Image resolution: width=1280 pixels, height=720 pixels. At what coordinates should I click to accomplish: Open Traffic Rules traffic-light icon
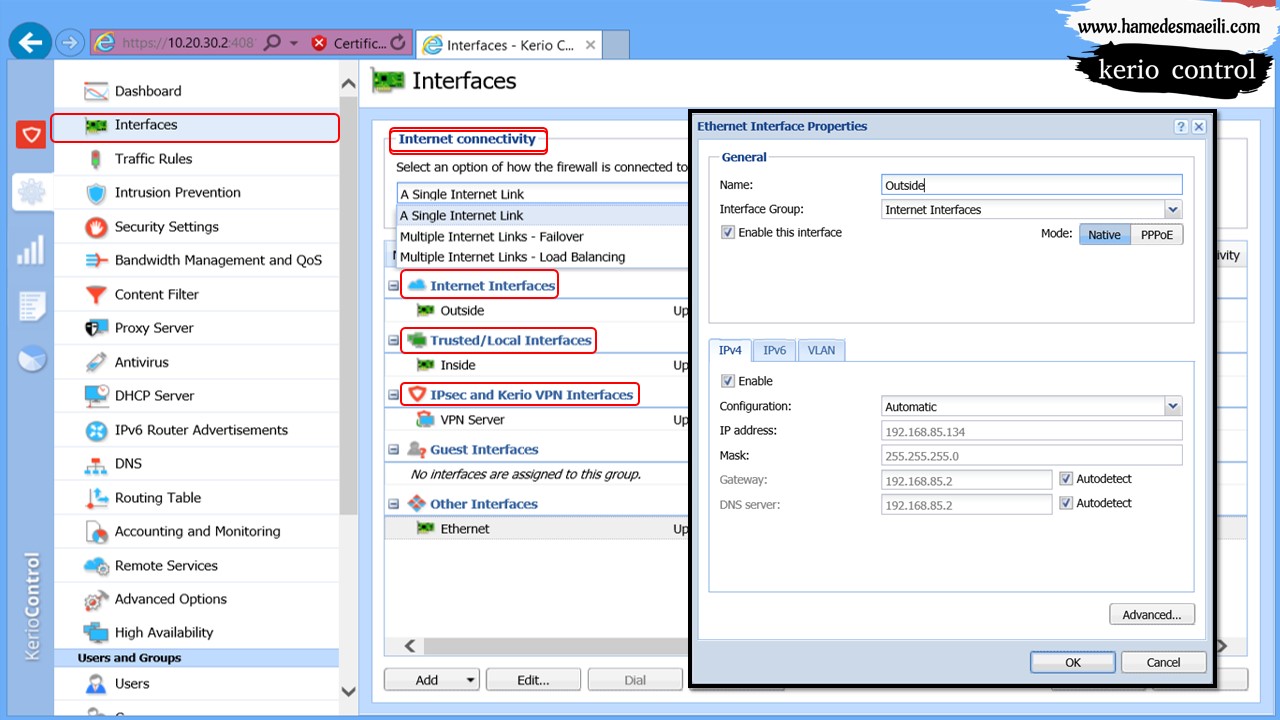pyautogui.click(x=96, y=159)
